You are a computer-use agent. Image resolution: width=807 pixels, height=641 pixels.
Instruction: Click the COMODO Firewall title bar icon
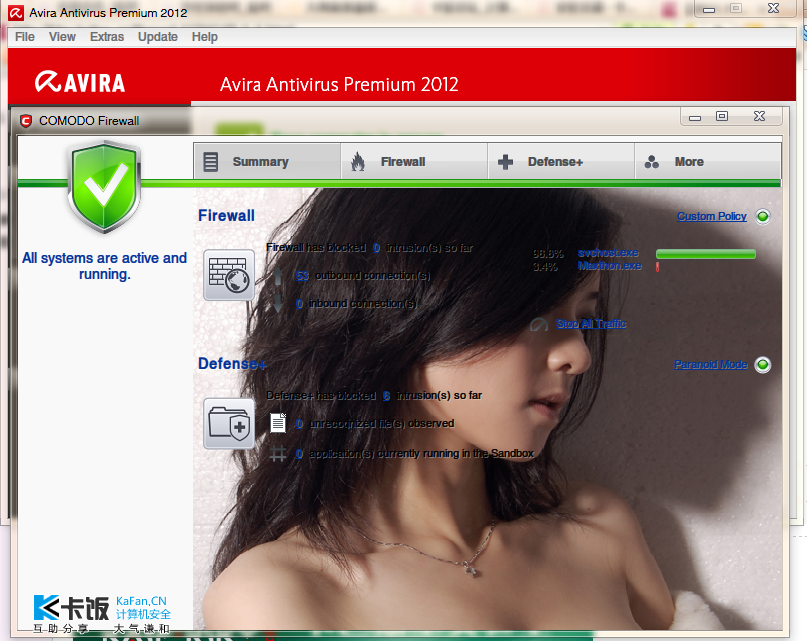[x=26, y=121]
